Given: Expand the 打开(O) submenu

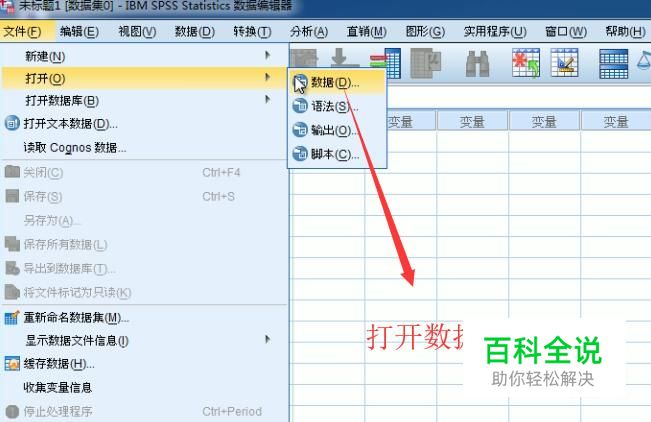Looking at the screenshot, I should (x=143, y=78).
